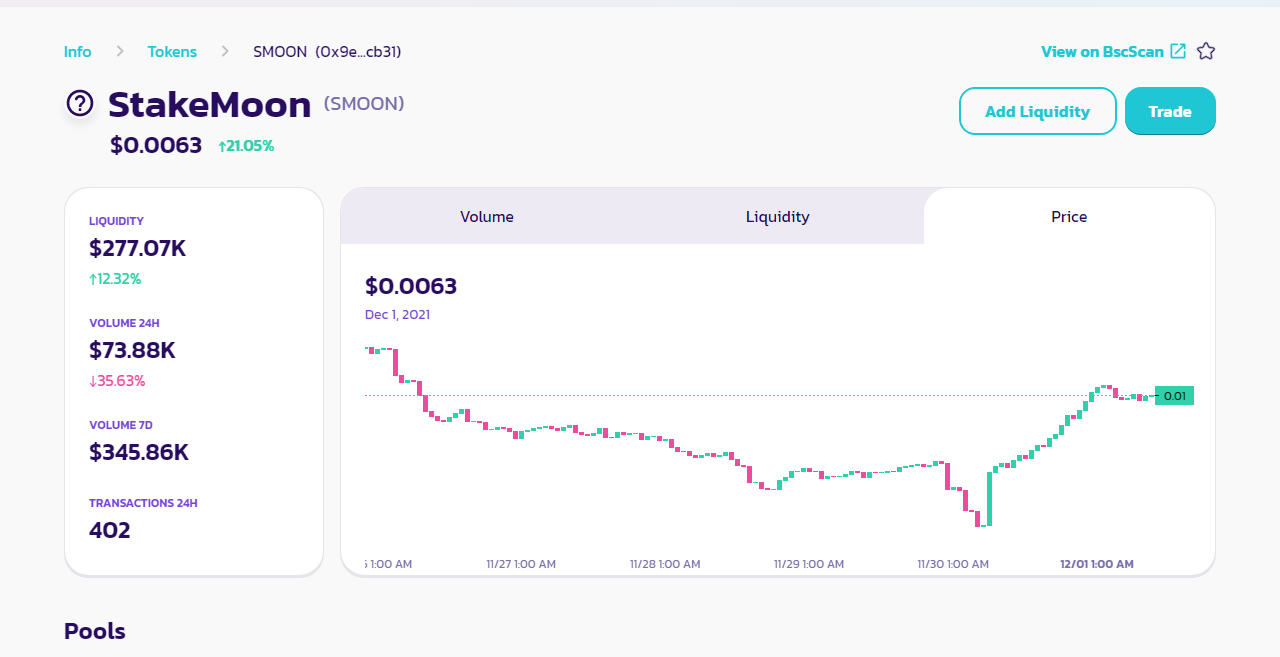The image size is (1280, 657).
Task: Click the liquidity up arrow near 12.32%
Action: tap(93, 279)
